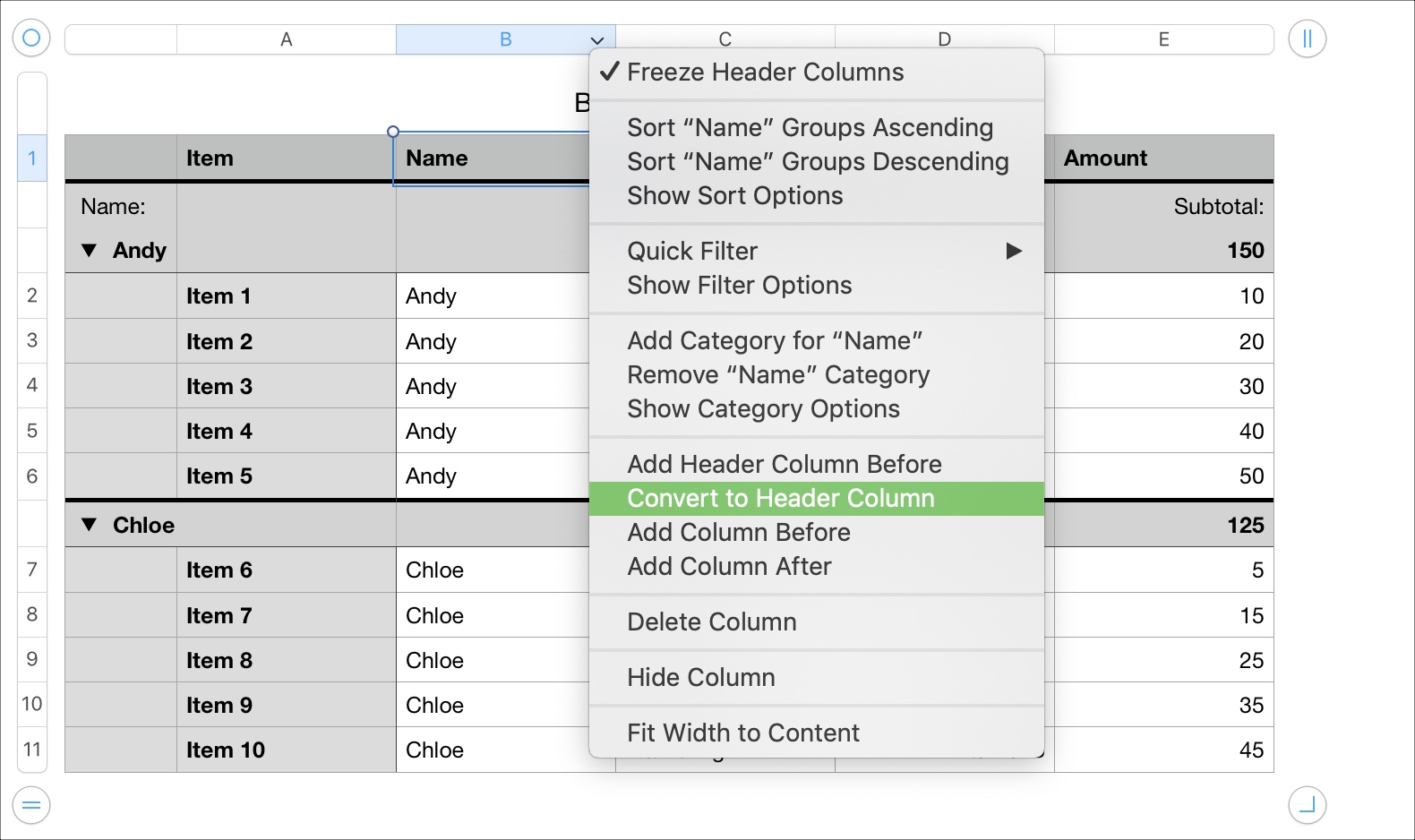1415x840 pixels.
Task: Select column A header
Action: [x=287, y=39]
